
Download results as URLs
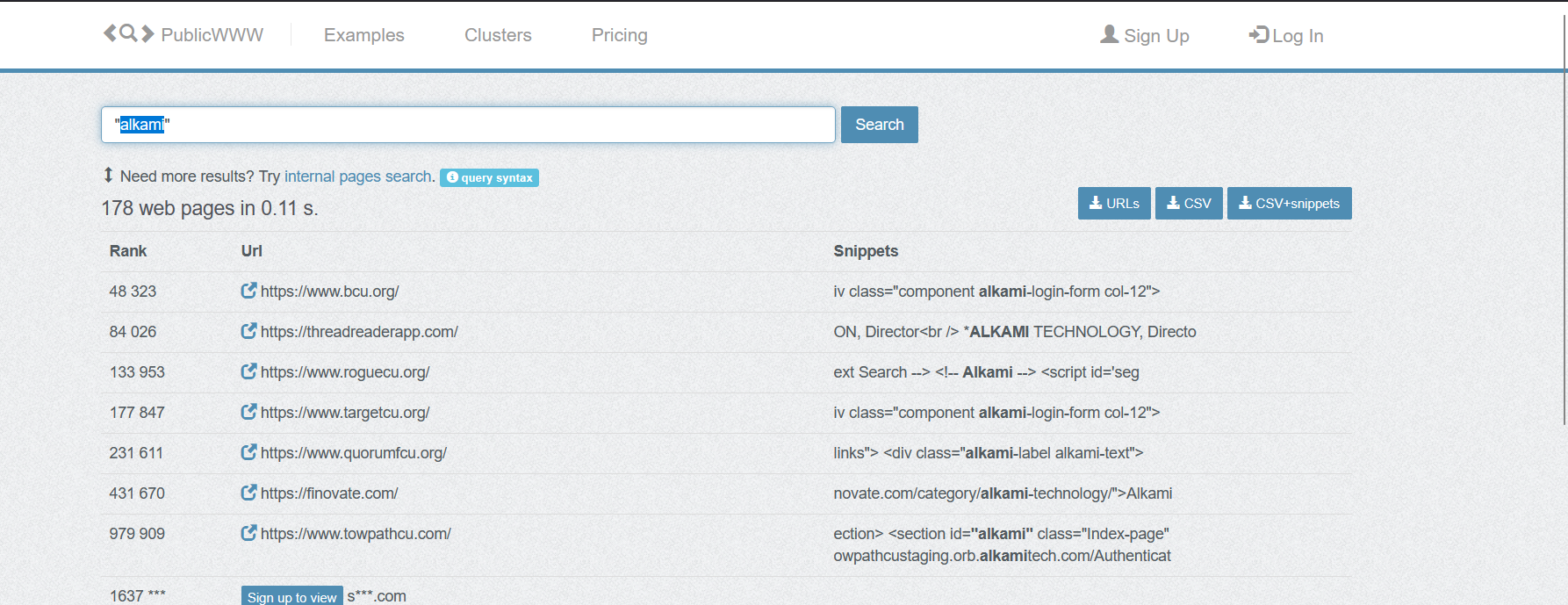point(1113,203)
